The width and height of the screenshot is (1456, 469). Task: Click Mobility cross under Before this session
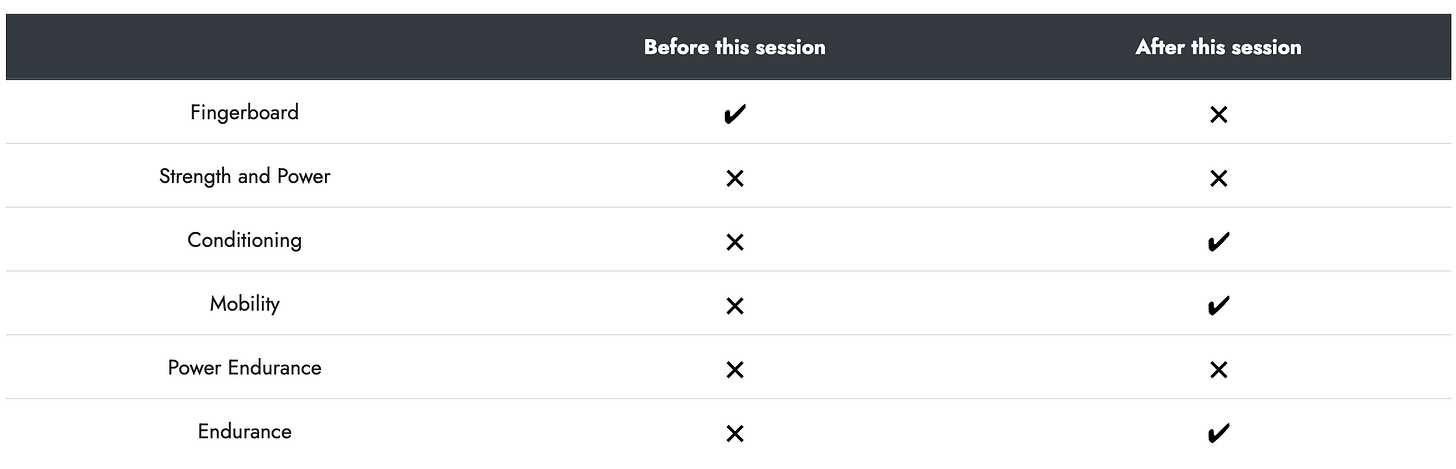(734, 306)
